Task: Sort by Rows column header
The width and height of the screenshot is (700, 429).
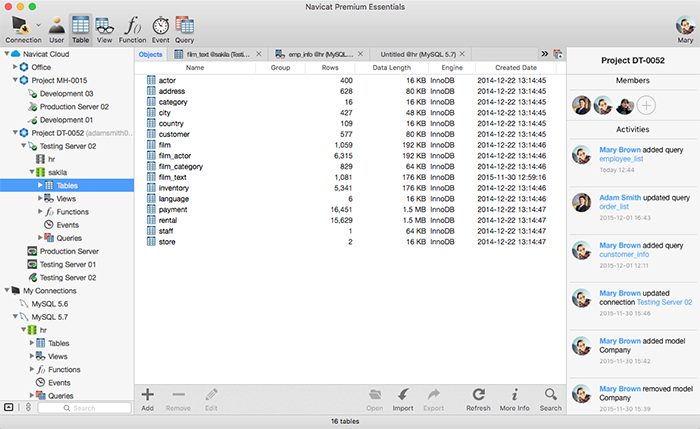Action: click(x=330, y=67)
